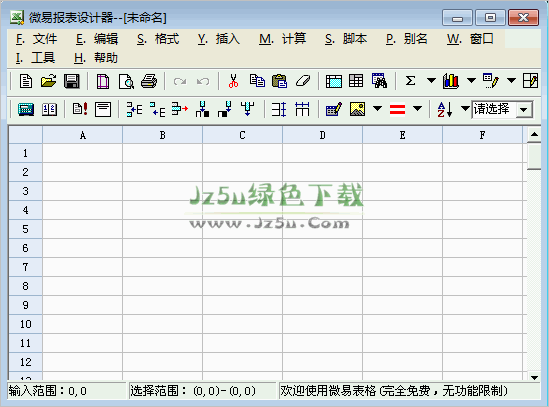Open the 计算 menu

[283, 39]
